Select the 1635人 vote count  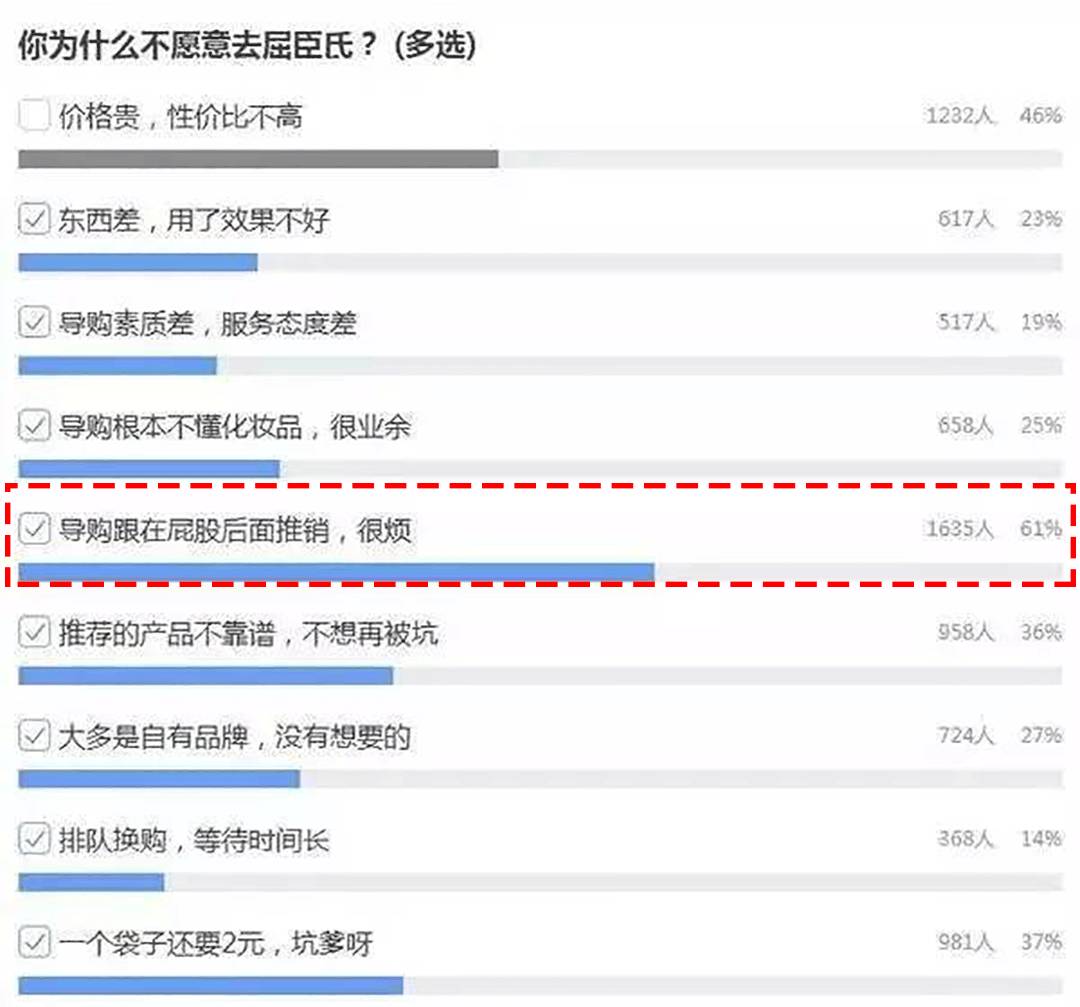(958, 529)
